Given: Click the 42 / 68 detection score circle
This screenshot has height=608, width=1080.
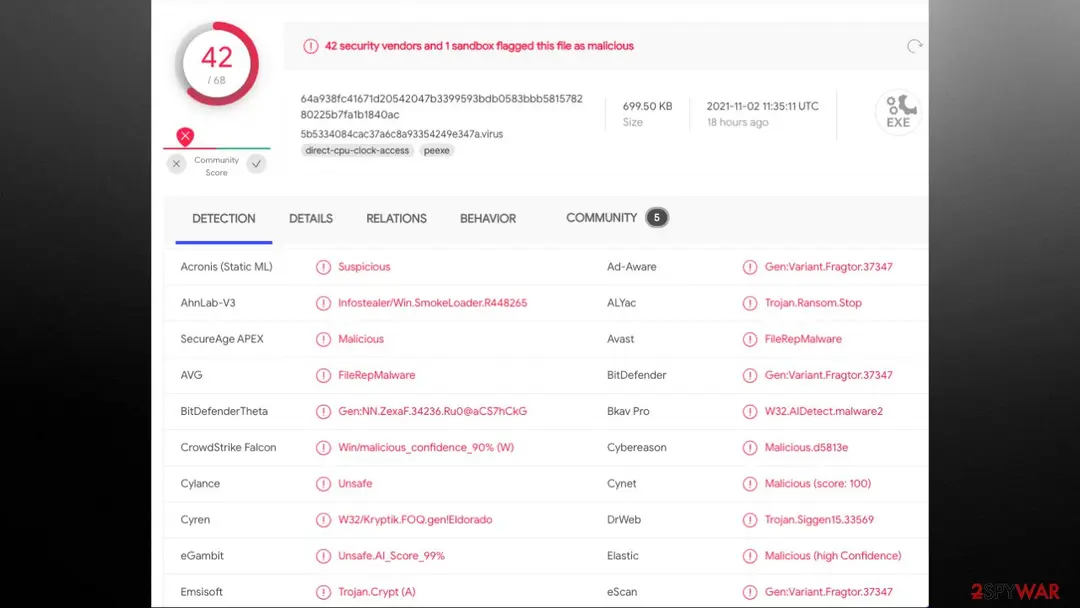Looking at the screenshot, I should pos(217,64).
